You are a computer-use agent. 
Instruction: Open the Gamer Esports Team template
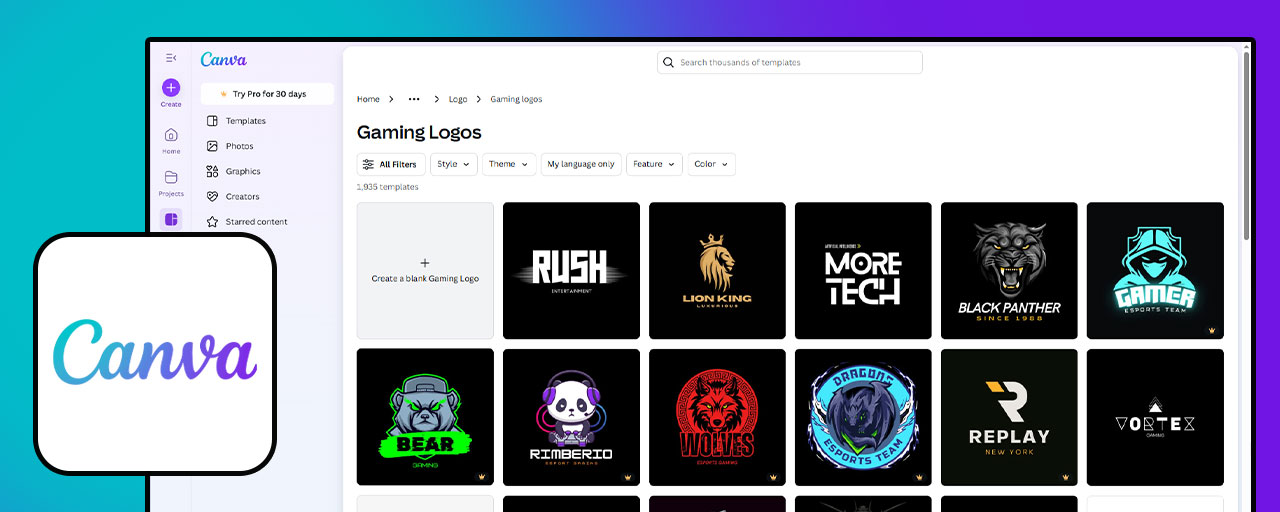tap(1155, 271)
